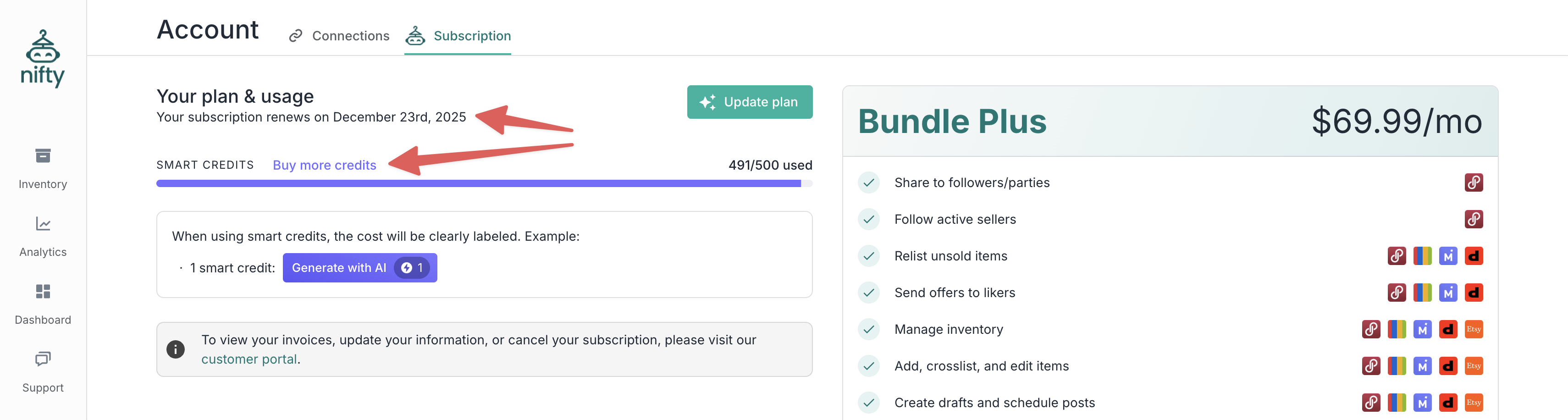Click checkmark next to Create drafts and schedule posts
Screen dimensions: 1568x420
point(869,403)
